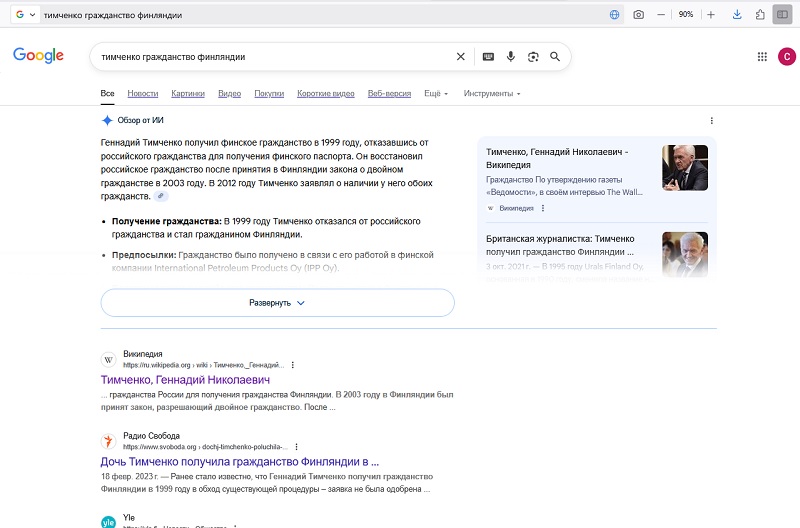The width and height of the screenshot is (800, 528).
Task: Click the Радио Свобода favicon
Action: 108,441
